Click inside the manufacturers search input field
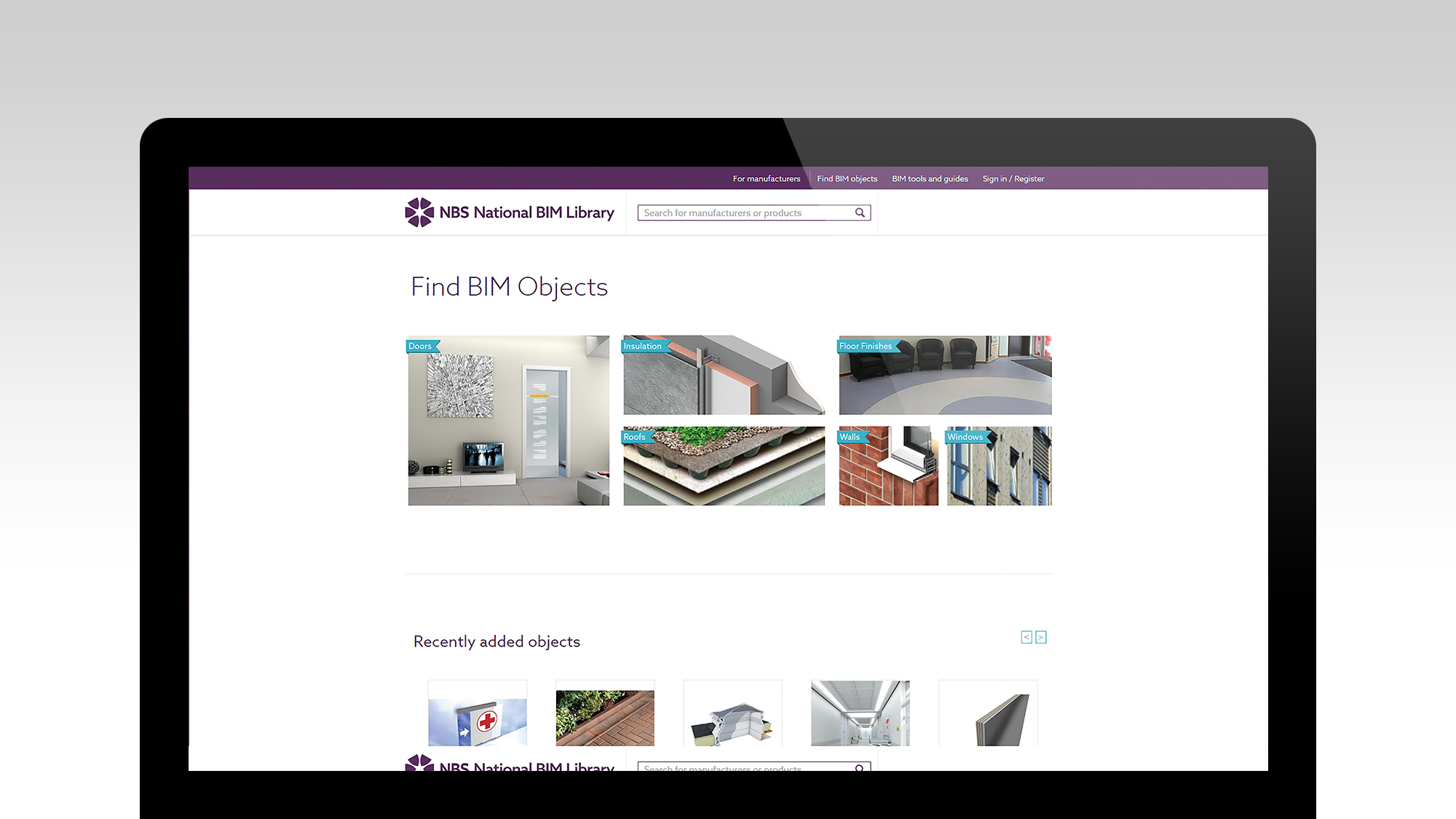Image resolution: width=1456 pixels, height=819 pixels. 735,213
